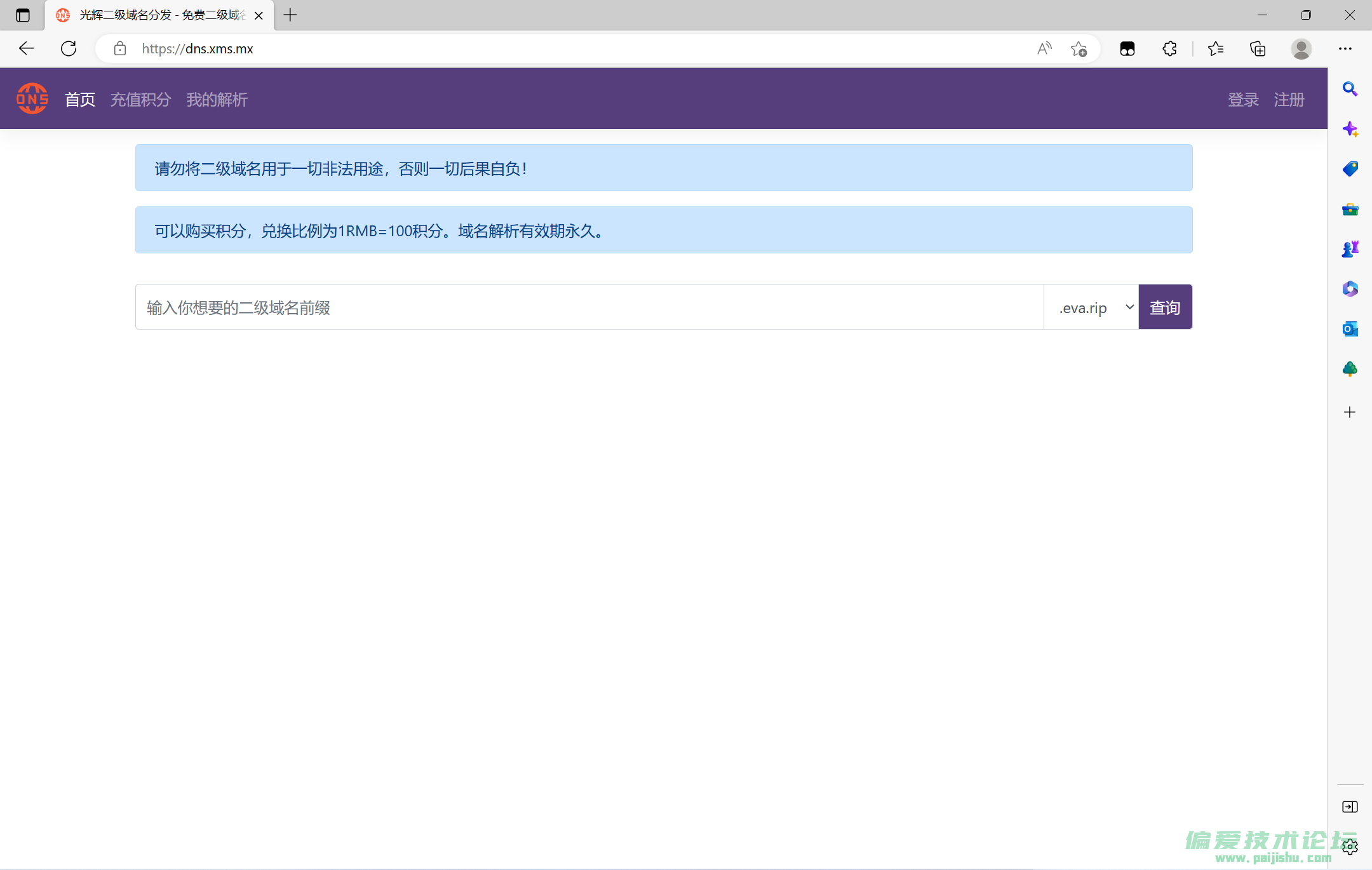Click the domain prefix input field

coord(572,307)
